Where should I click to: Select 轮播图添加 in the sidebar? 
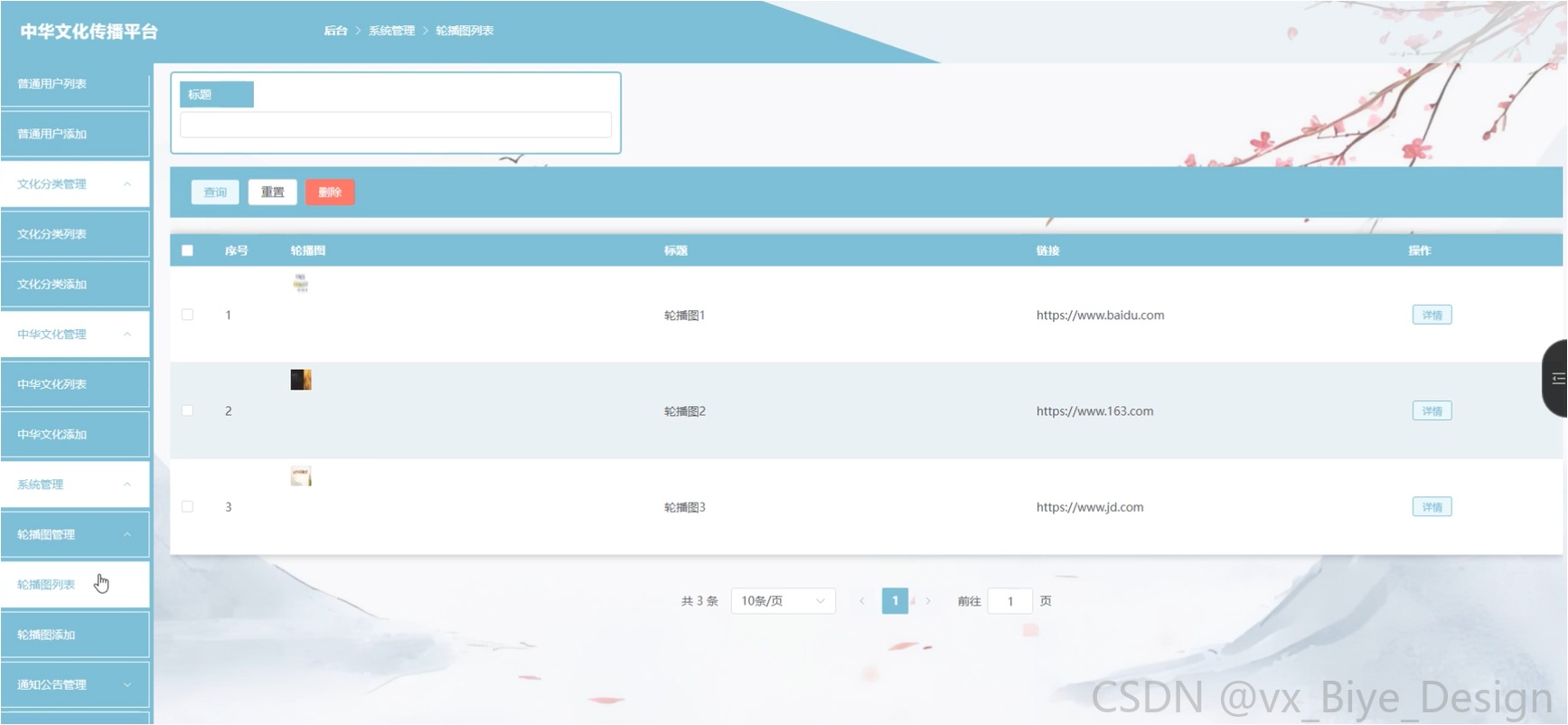click(75, 635)
